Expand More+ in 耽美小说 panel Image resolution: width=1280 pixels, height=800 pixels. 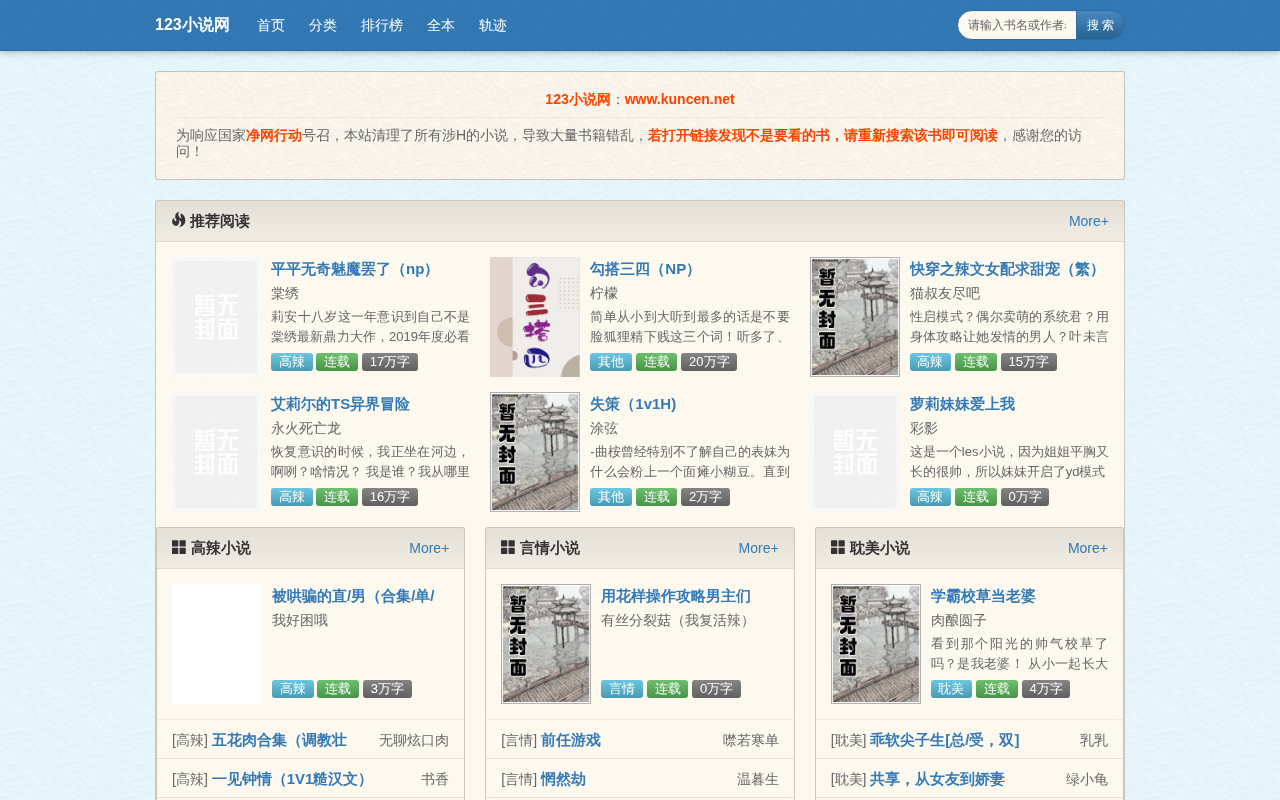(x=1088, y=548)
